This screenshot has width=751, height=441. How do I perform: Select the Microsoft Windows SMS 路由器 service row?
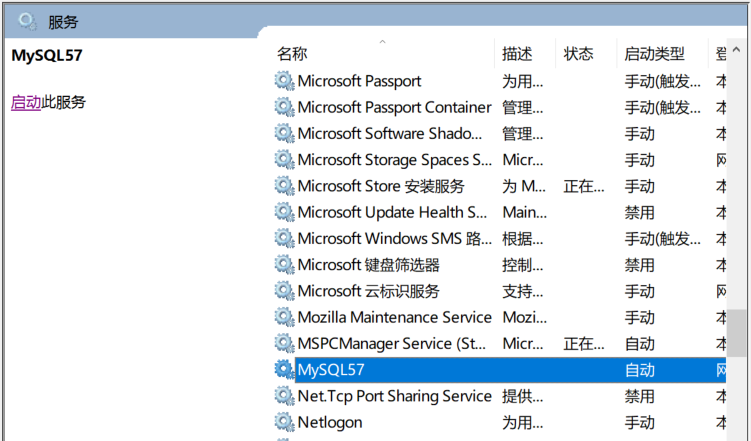395,238
